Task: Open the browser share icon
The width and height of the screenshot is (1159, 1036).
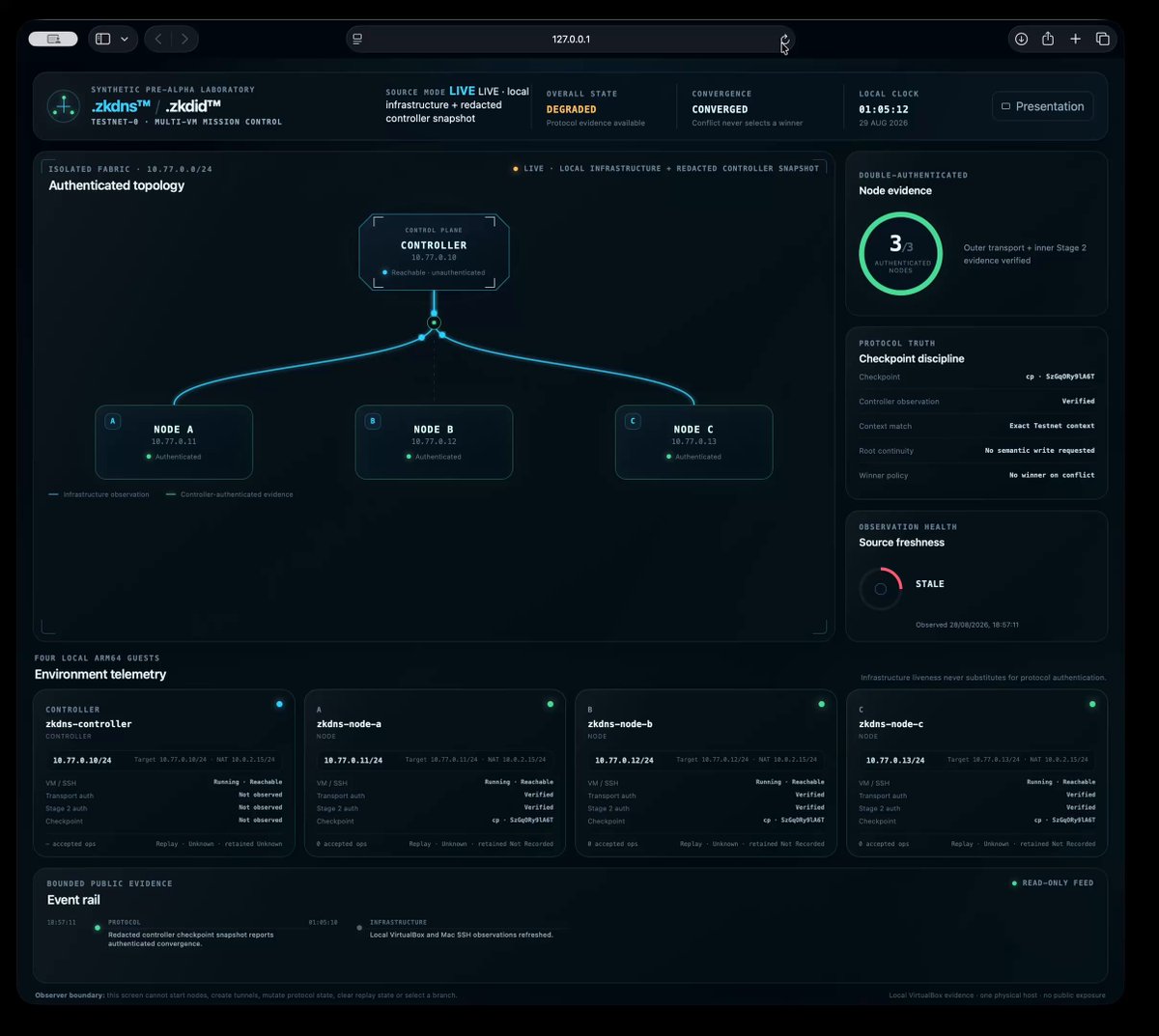Action: pos(1048,39)
